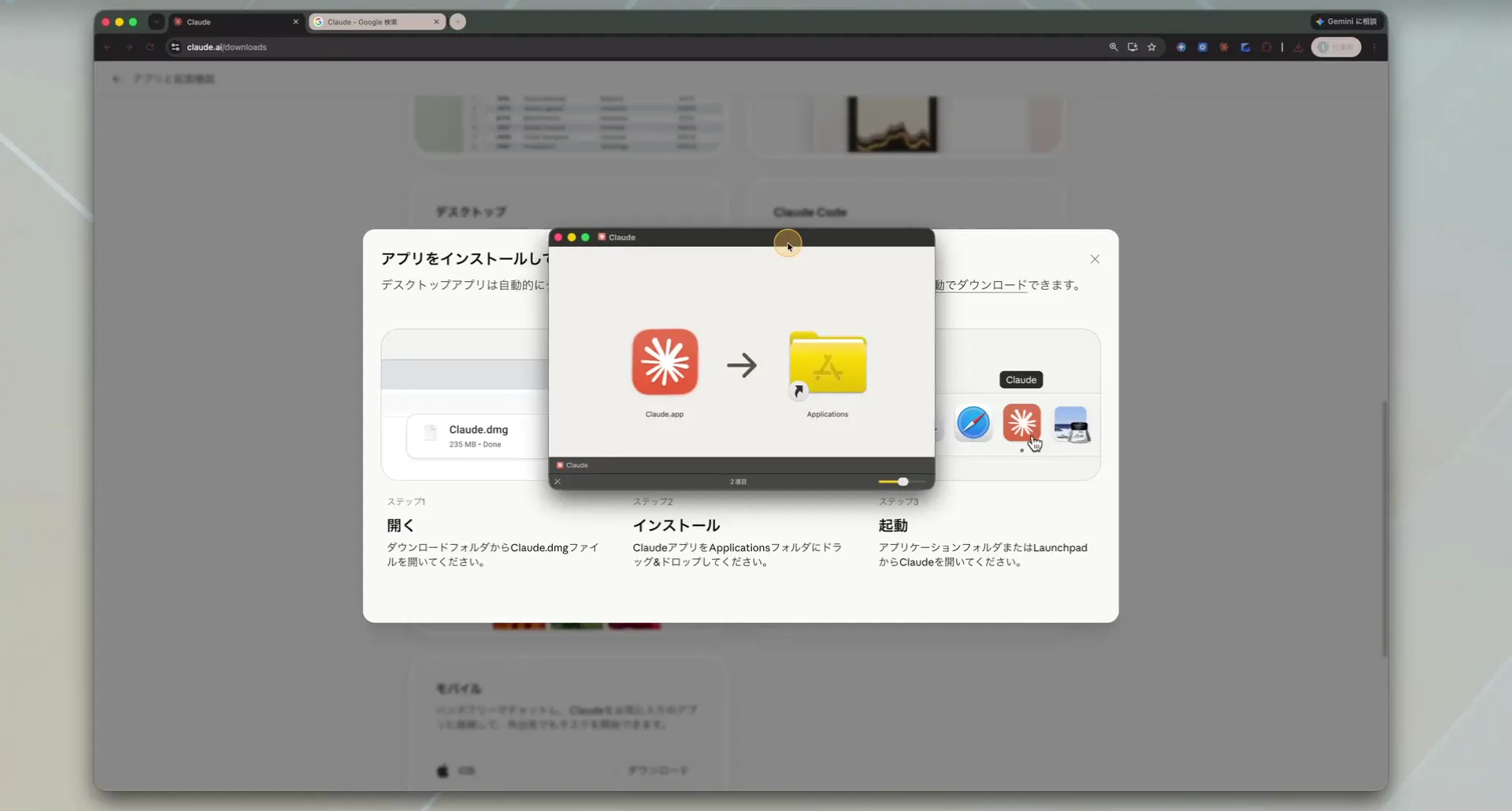The width and height of the screenshot is (1512, 811).
Task: Click the Safari icon in the dock illustration
Action: (973, 424)
